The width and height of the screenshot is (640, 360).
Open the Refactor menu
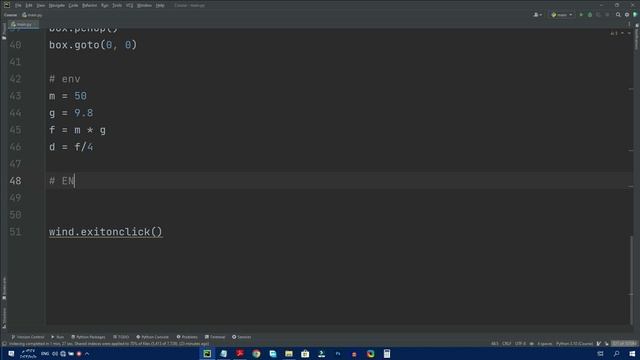click(89, 5)
